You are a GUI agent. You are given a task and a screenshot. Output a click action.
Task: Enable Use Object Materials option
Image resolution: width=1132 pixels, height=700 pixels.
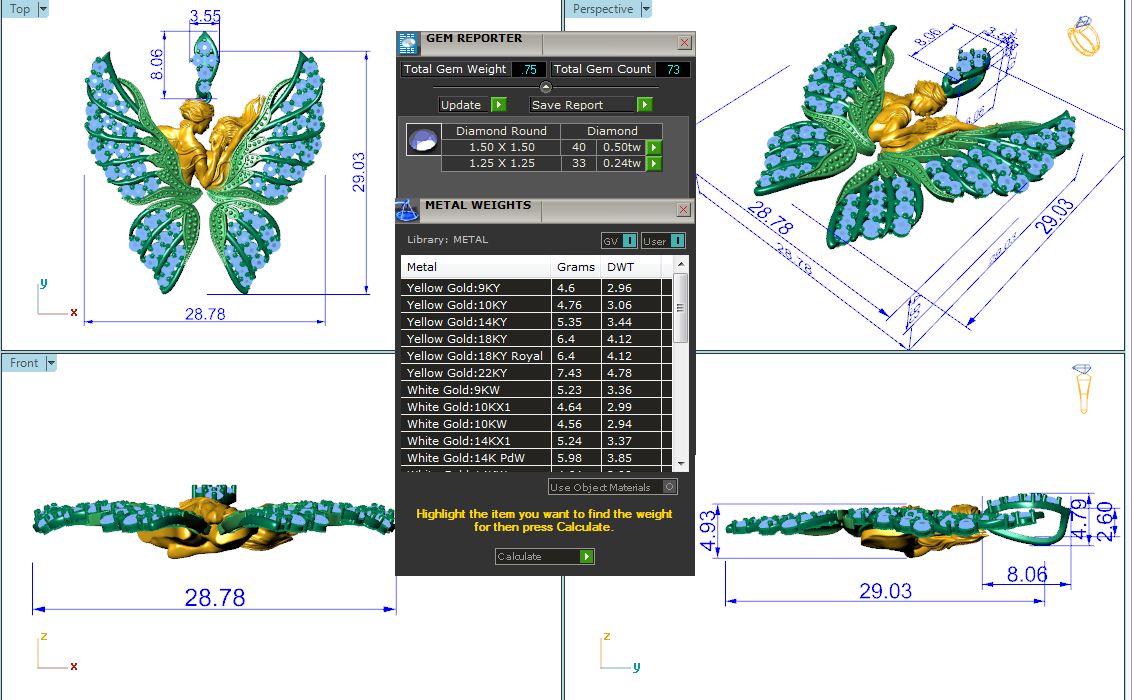click(x=670, y=487)
